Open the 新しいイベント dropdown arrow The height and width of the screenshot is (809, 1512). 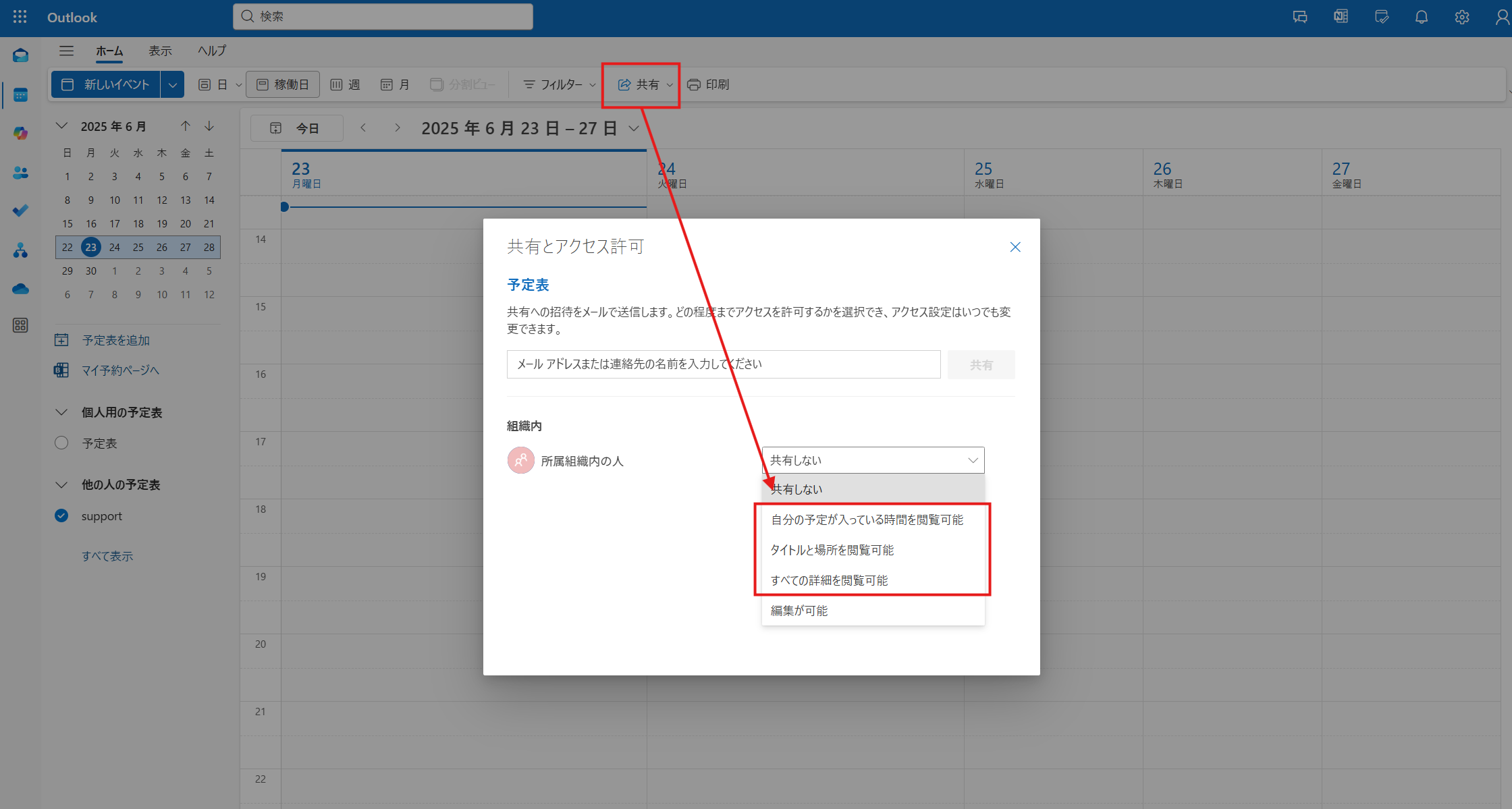(x=172, y=85)
